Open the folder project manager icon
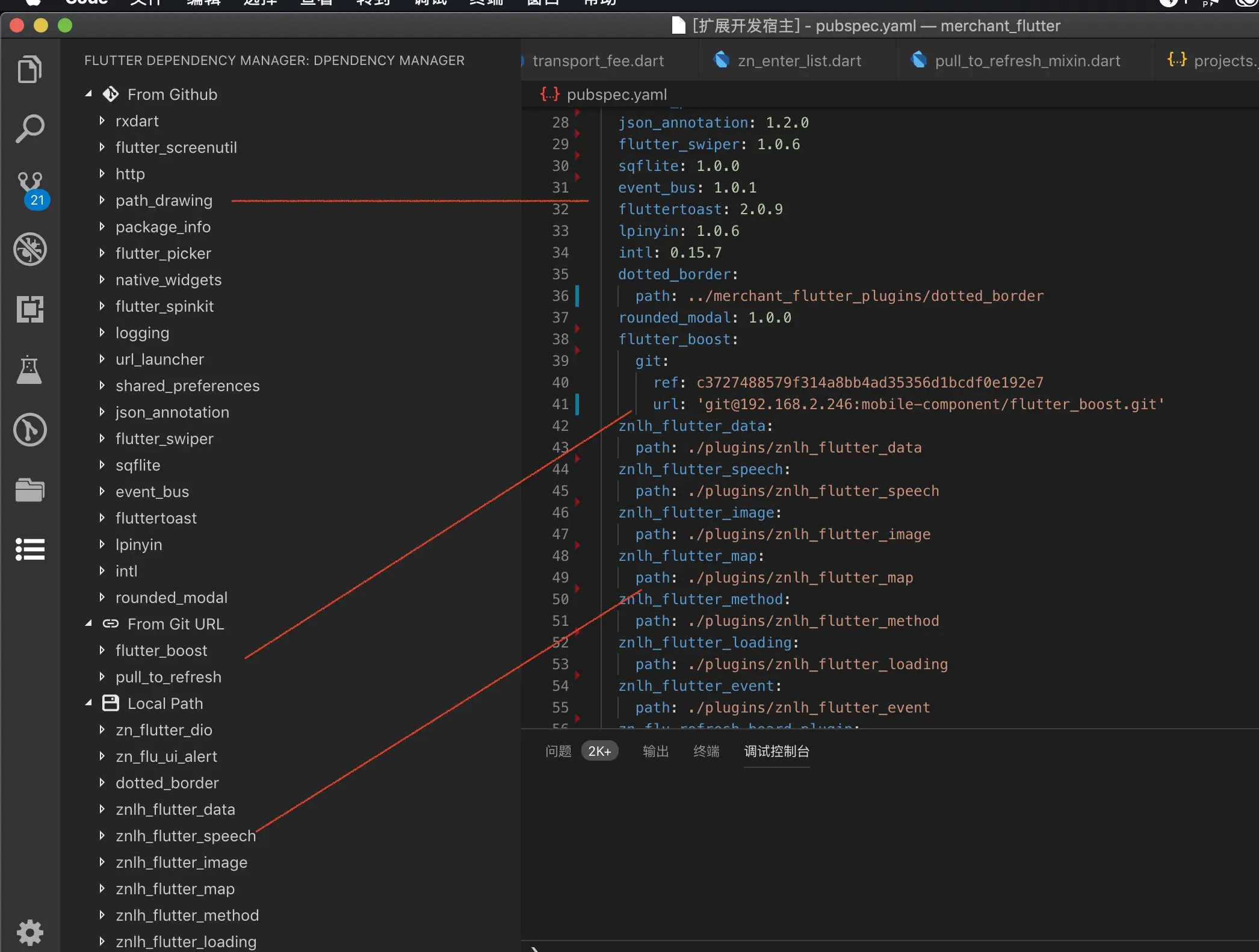 [29, 490]
